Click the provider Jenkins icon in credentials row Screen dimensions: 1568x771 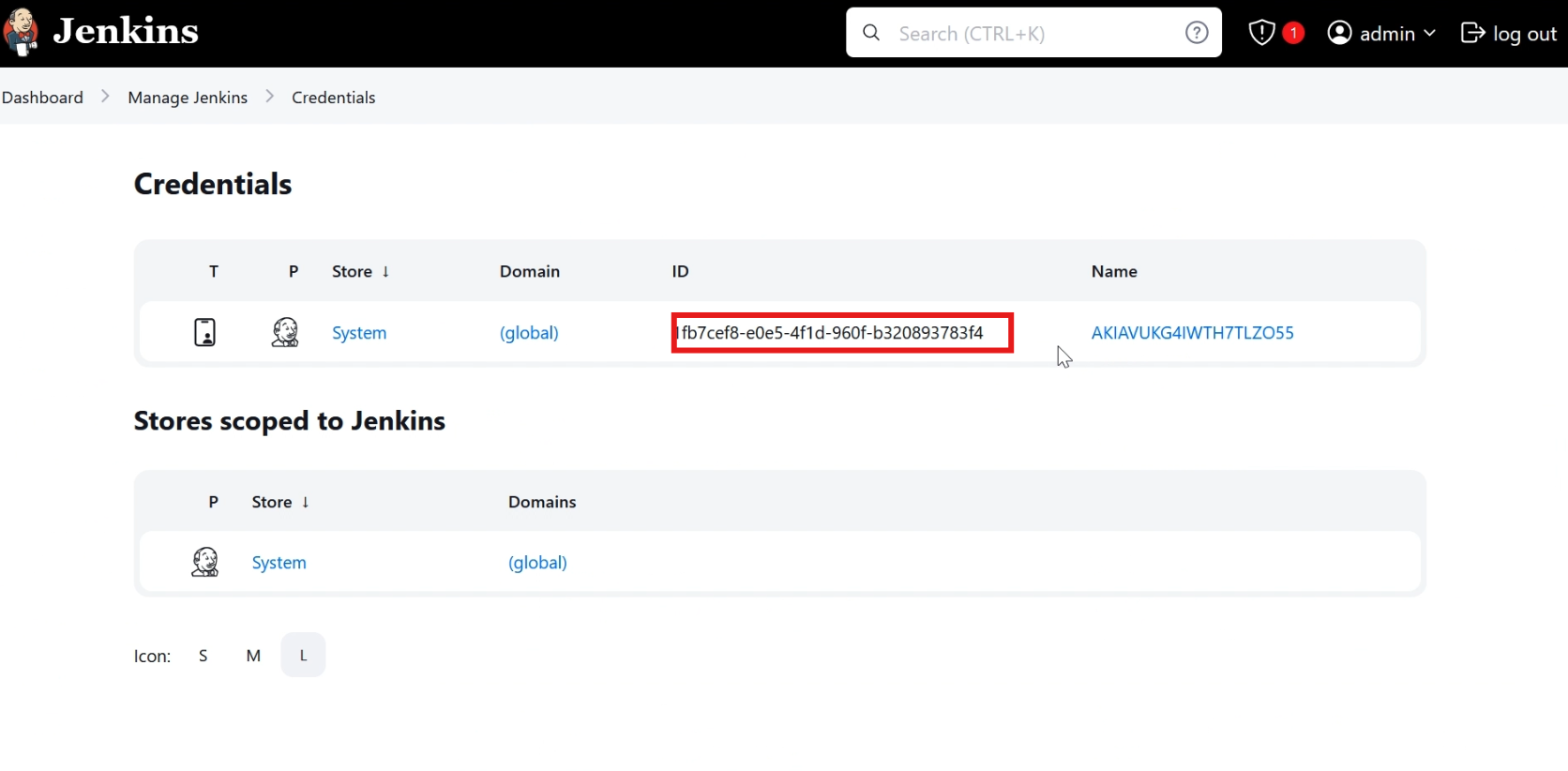click(285, 332)
